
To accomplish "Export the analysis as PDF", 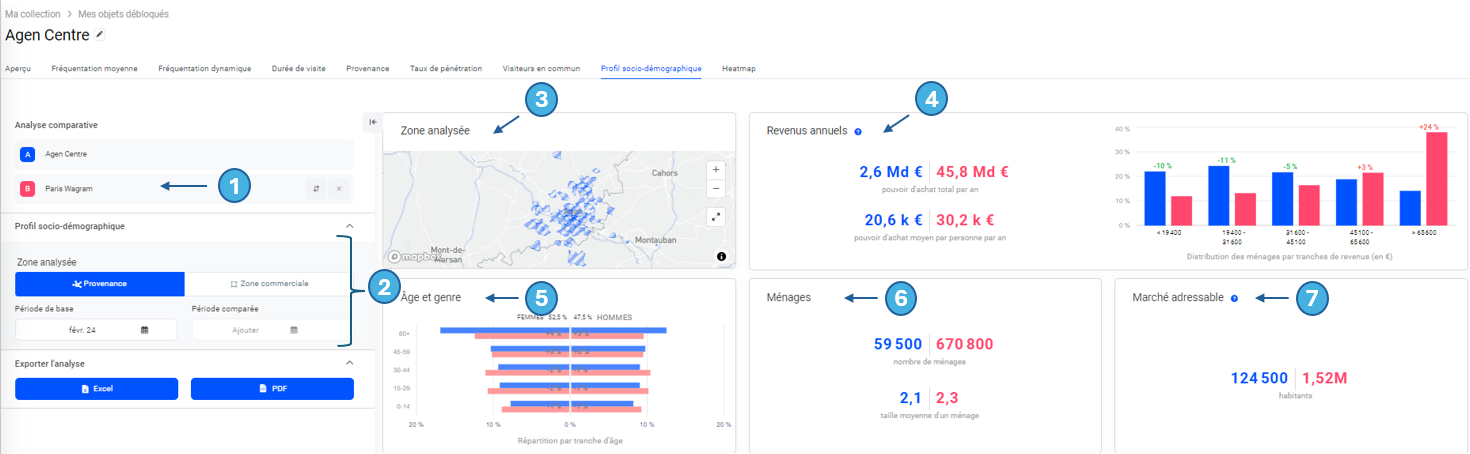I will (272, 388).
